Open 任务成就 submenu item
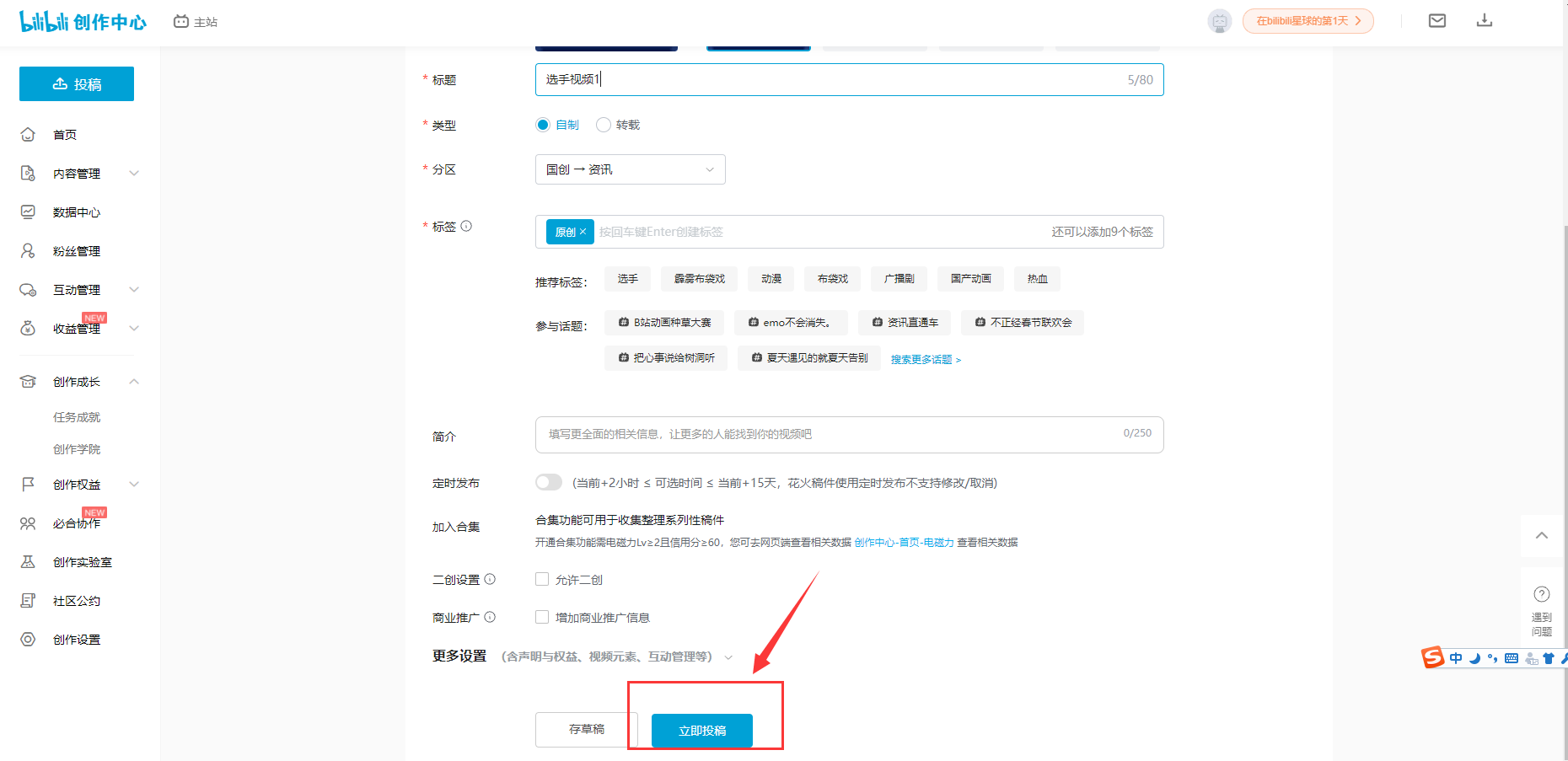This screenshot has width=1568, height=761. point(77,417)
